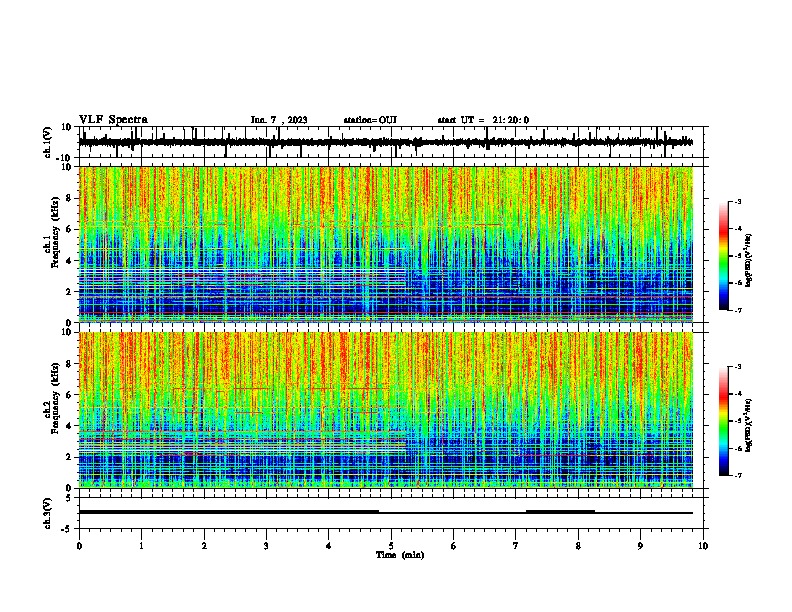Image resolution: width=792 pixels, height=612 pixels.
Task: Click "-7" on the ch.2 color scale
Action: [x=738, y=475]
